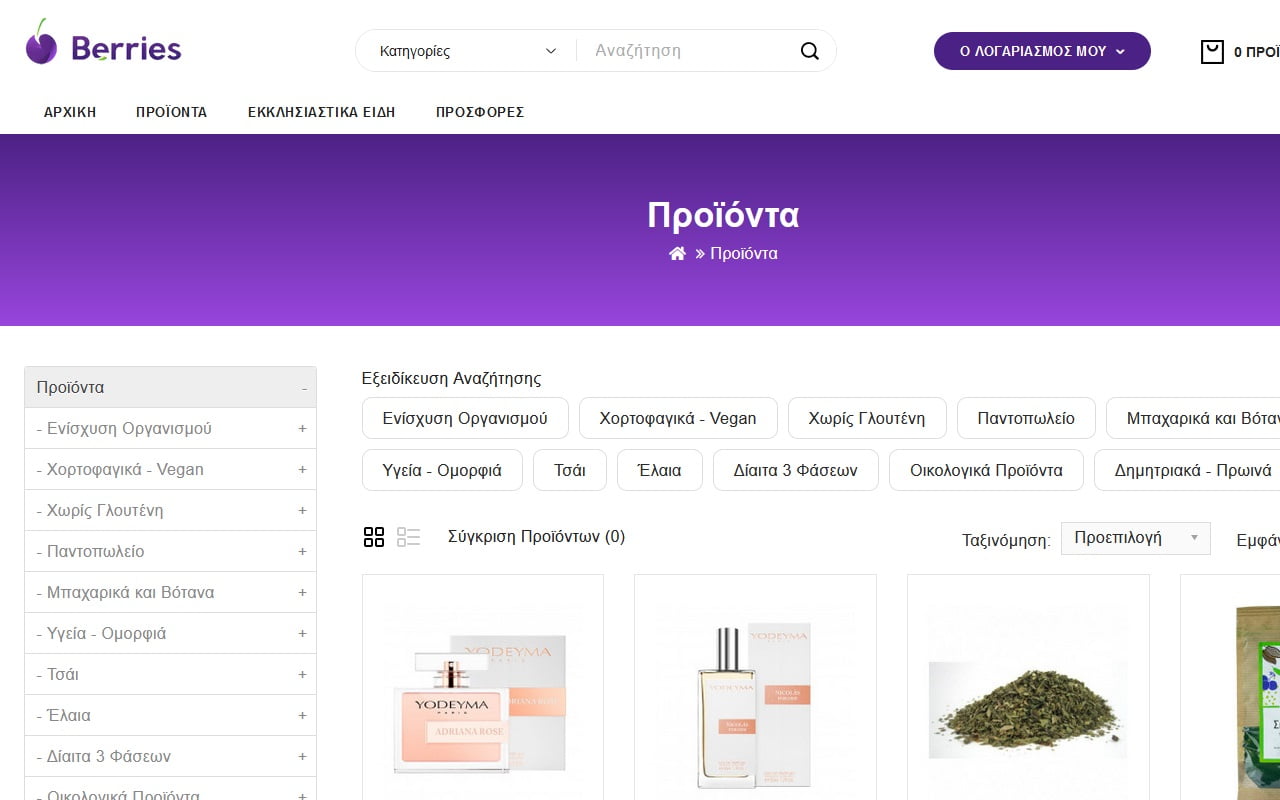
Task: Click Σύγκριση Προϊόντων link
Action: pos(536,536)
